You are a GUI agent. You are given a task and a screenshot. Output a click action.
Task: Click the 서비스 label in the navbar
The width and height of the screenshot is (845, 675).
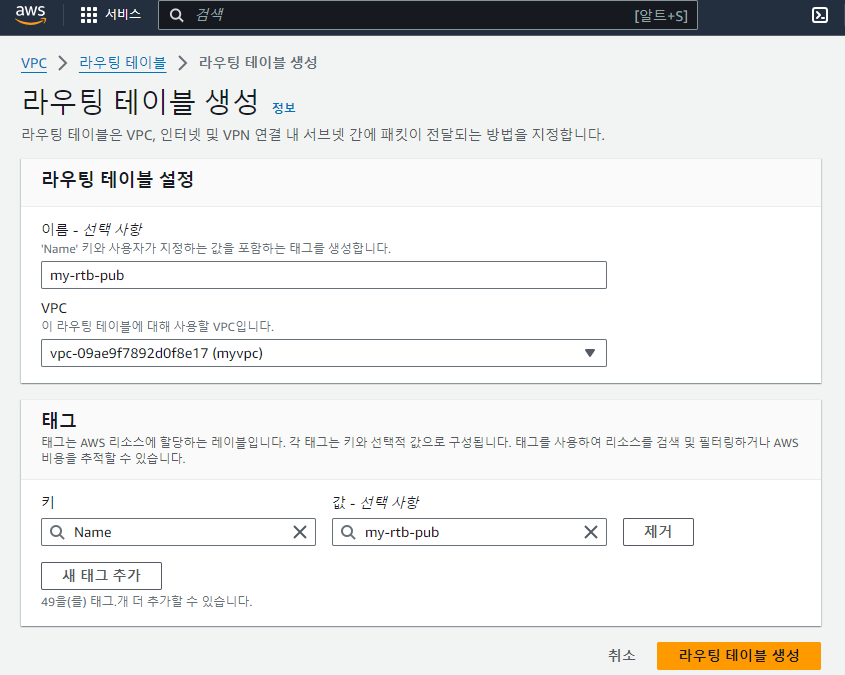tap(123, 15)
